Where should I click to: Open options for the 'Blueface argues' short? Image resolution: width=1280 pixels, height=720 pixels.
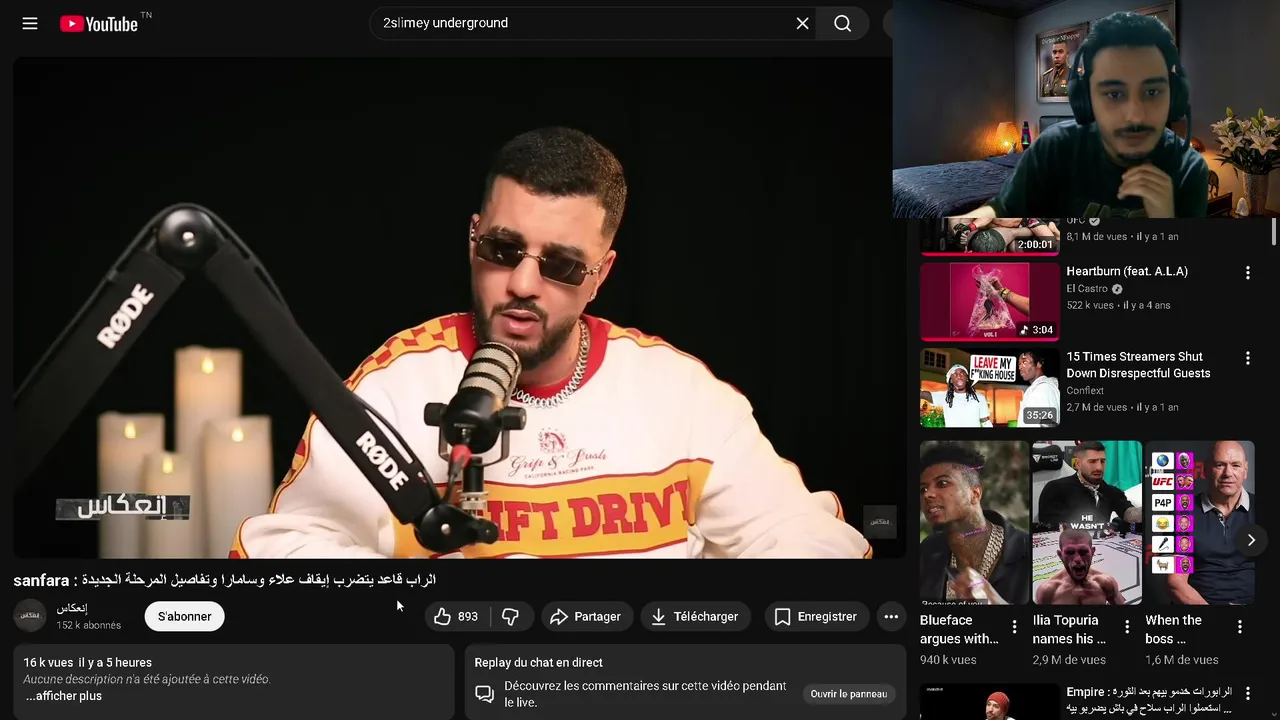tap(1014, 628)
